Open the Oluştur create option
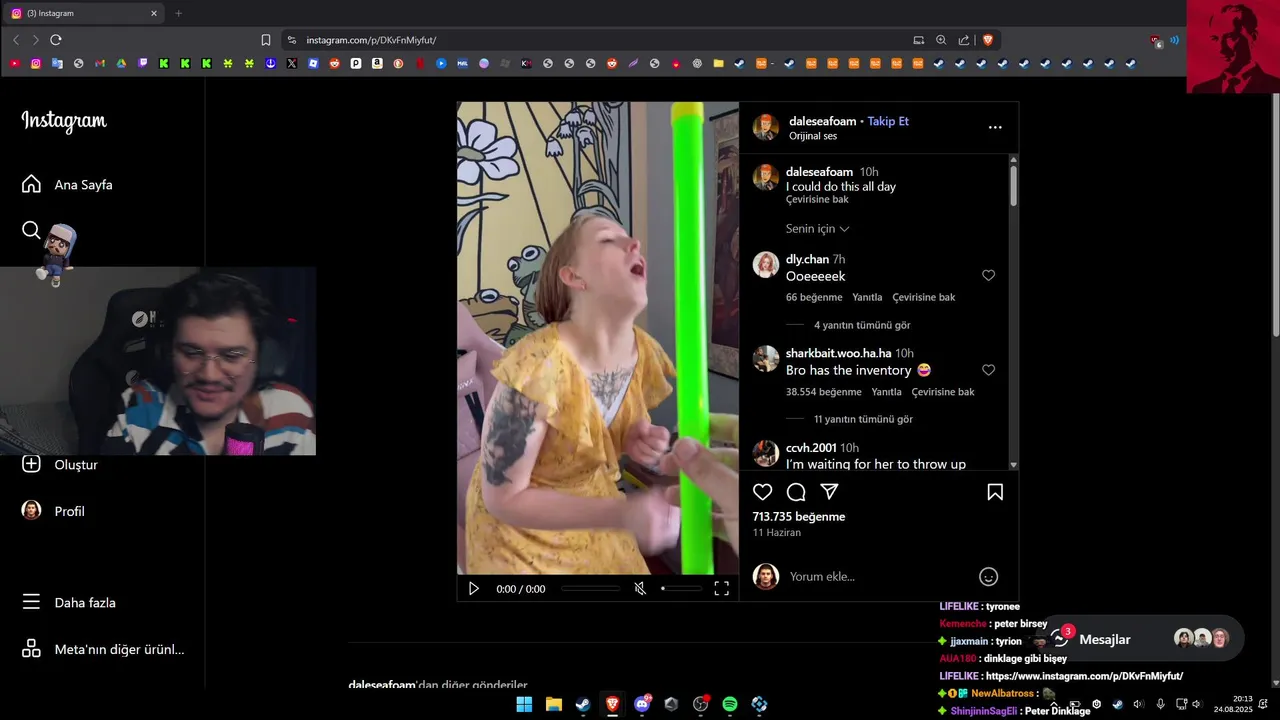The image size is (1280, 720). (60, 465)
